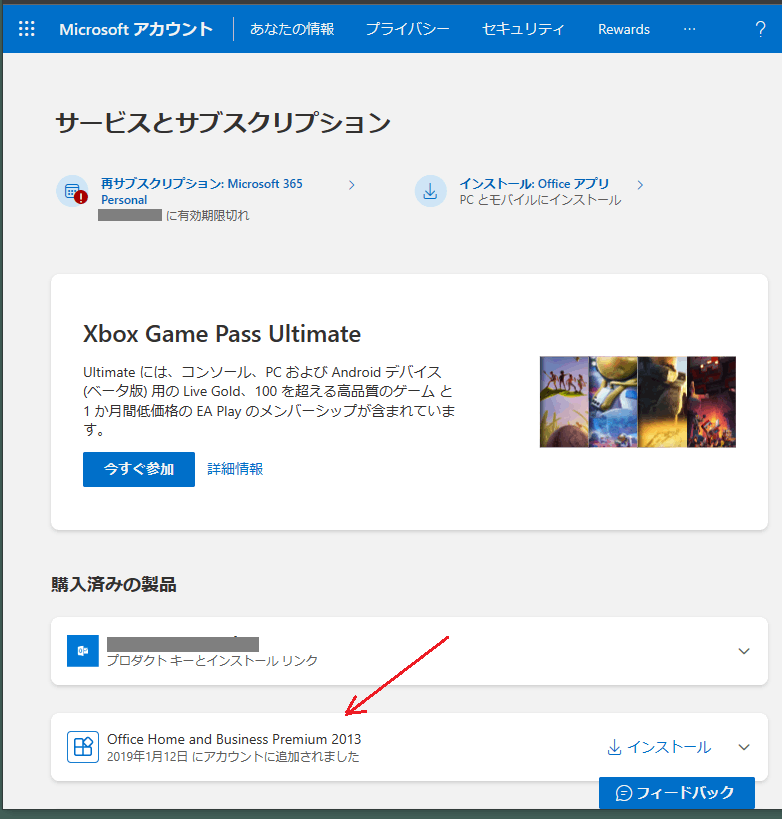Click the 今すぐ参加 button
Viewport: 782px width, 819px height.
139,469
